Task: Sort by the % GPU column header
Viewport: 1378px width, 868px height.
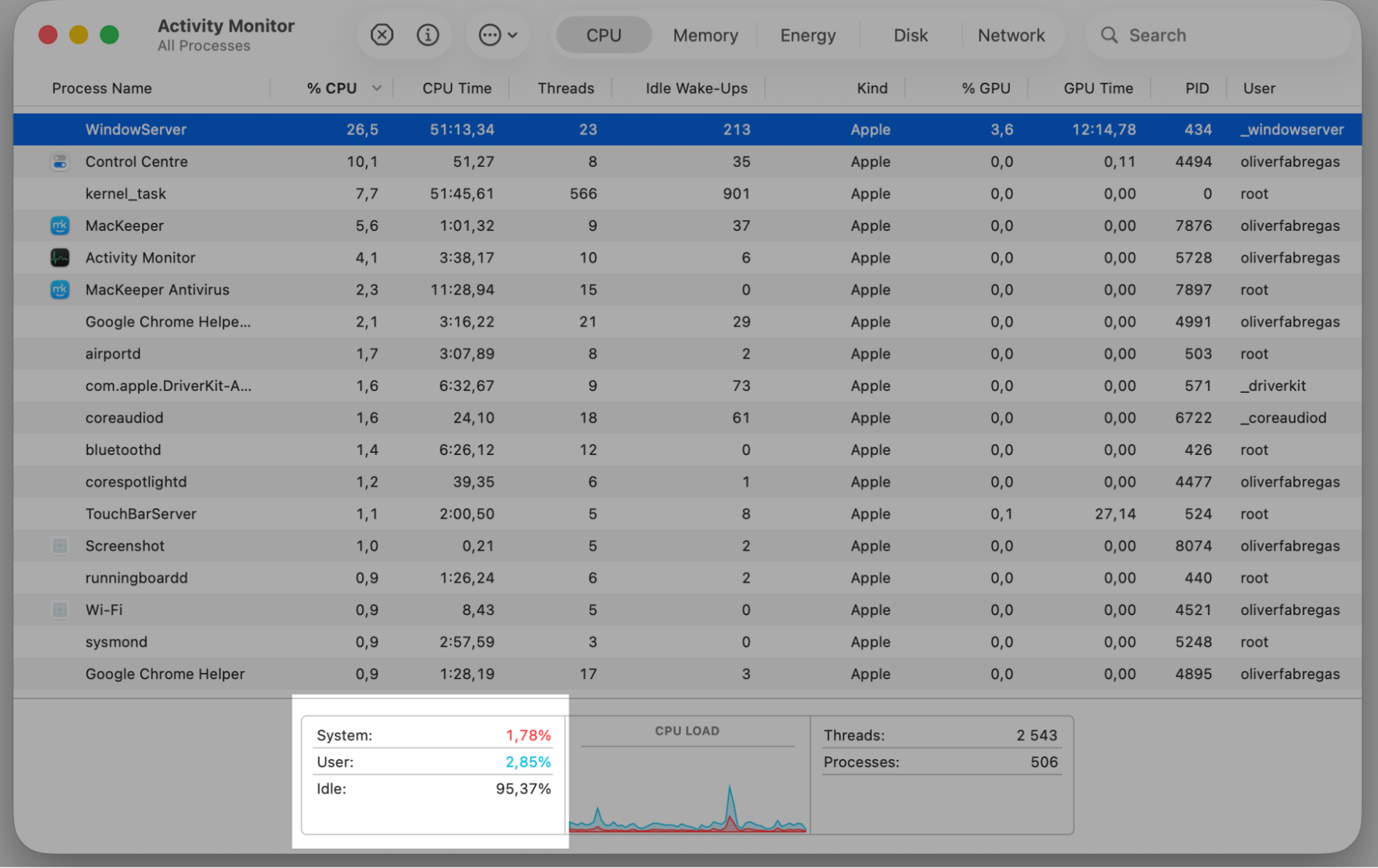Action: 986,88
